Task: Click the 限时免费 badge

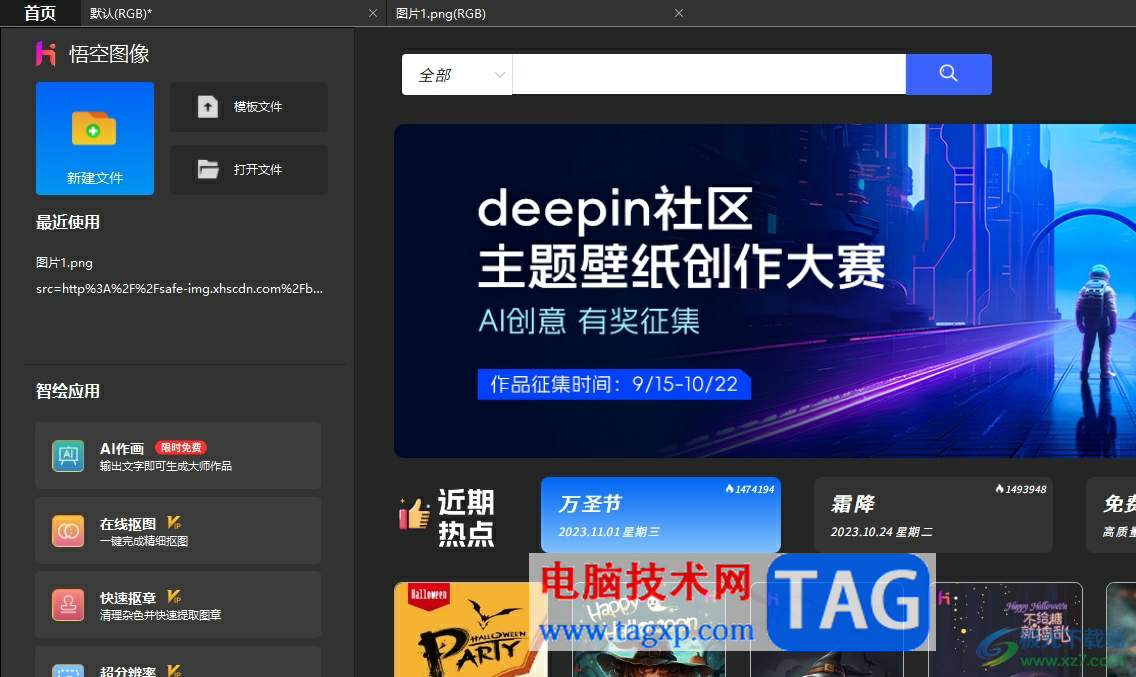Action: [181, 448]
